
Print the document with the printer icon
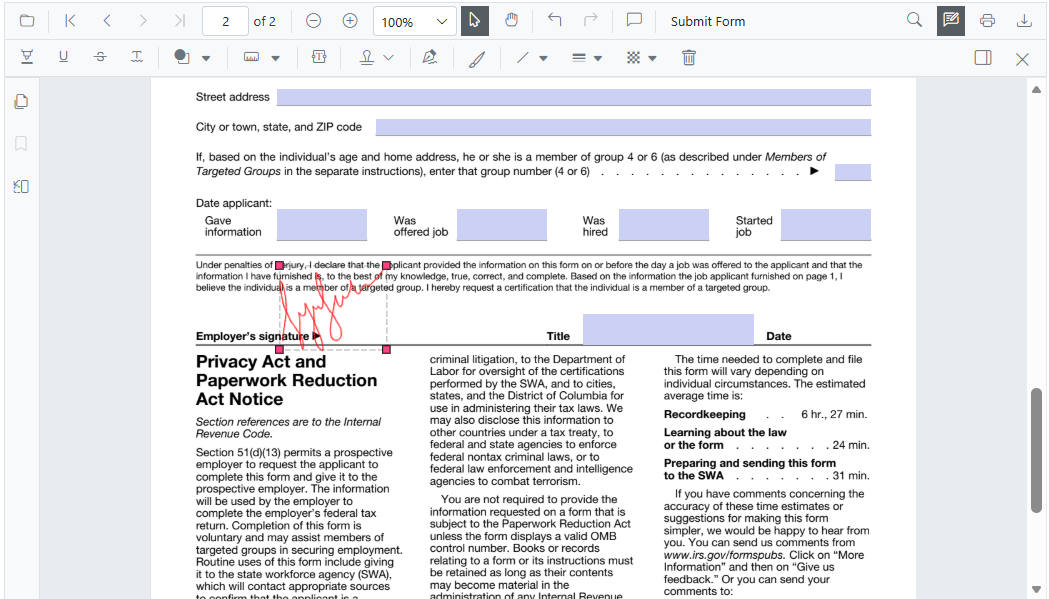click(988, 21)
